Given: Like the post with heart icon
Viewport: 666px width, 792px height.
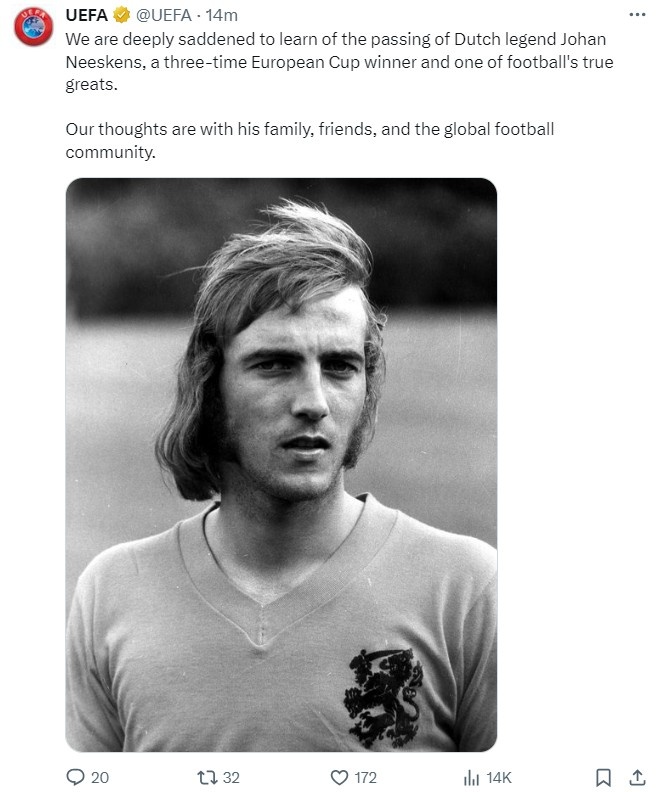Looking at the screenshot, I should point(339,777).
